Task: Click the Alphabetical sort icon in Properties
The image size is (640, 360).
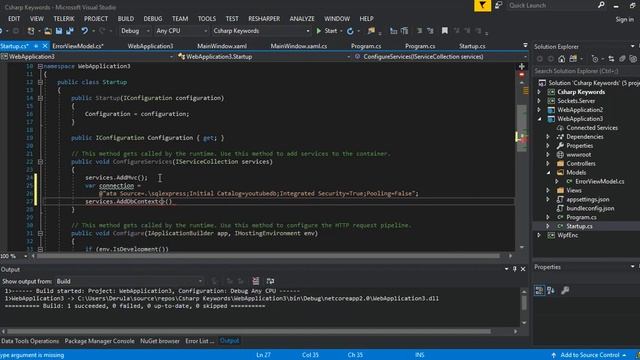Action: coord(551,290)
